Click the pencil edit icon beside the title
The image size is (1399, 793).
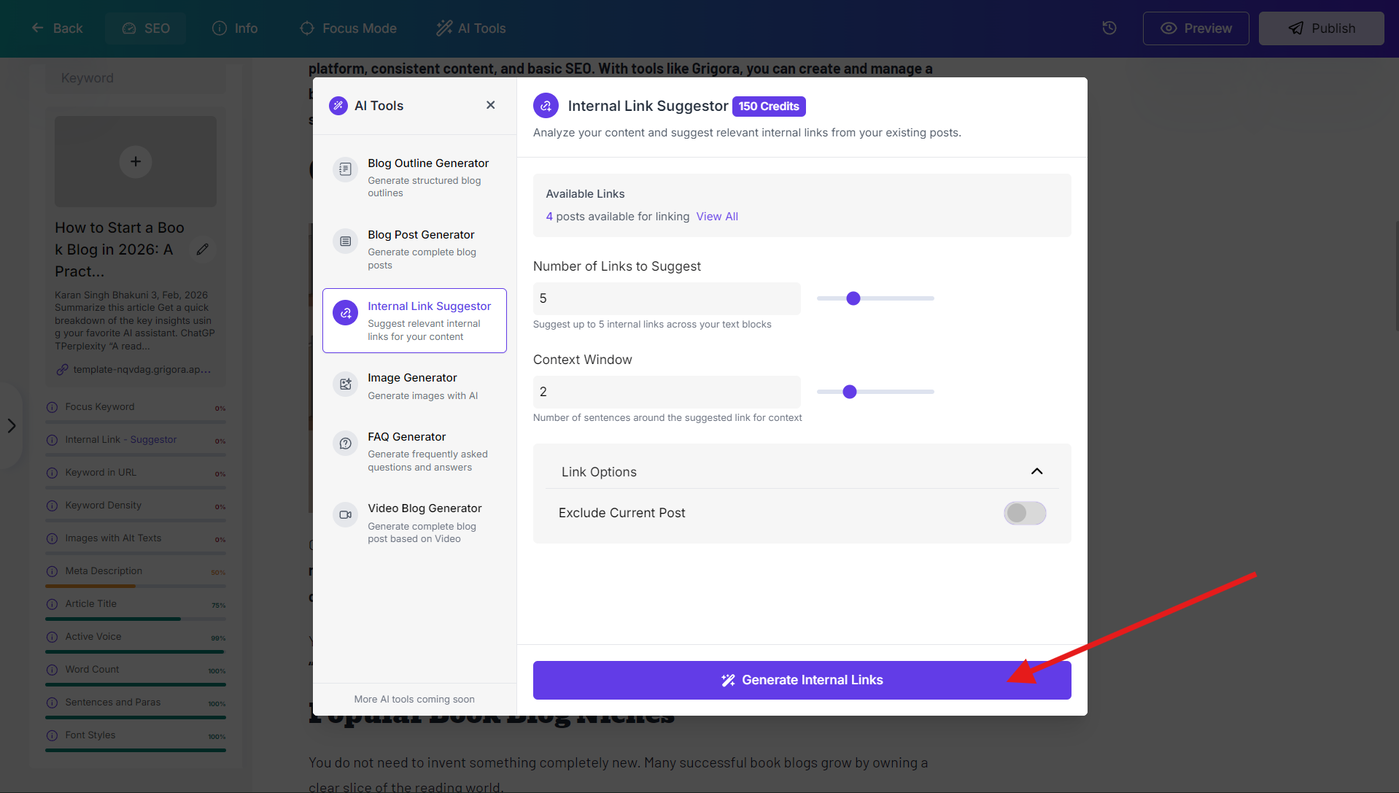pos(203,249)
